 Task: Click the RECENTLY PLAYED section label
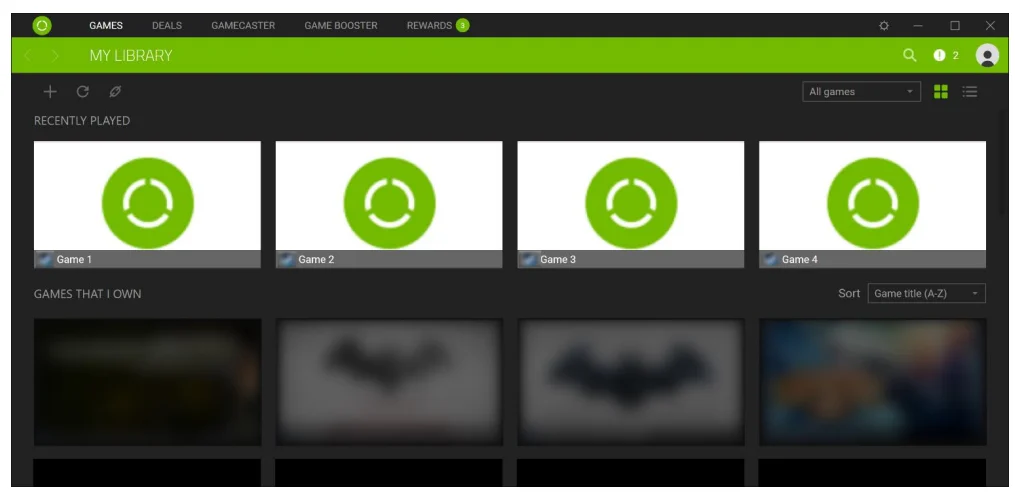coord(82,121)
